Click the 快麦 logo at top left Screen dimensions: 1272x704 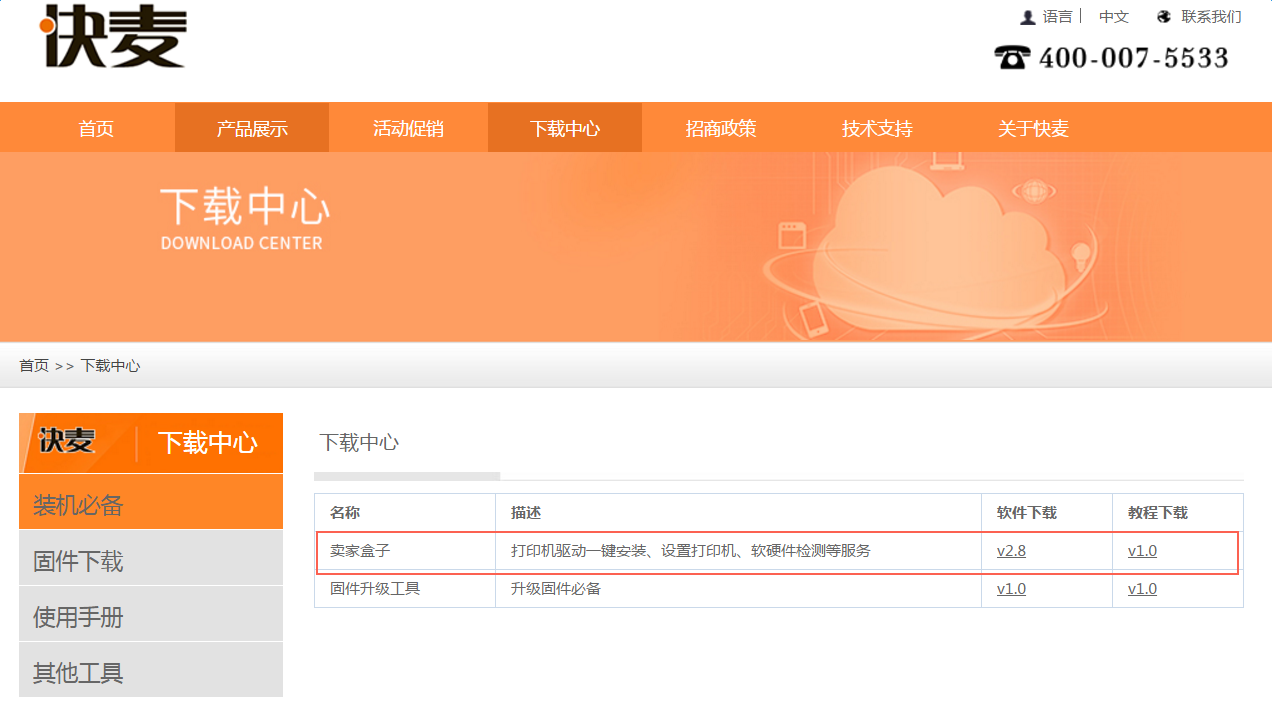112,35
